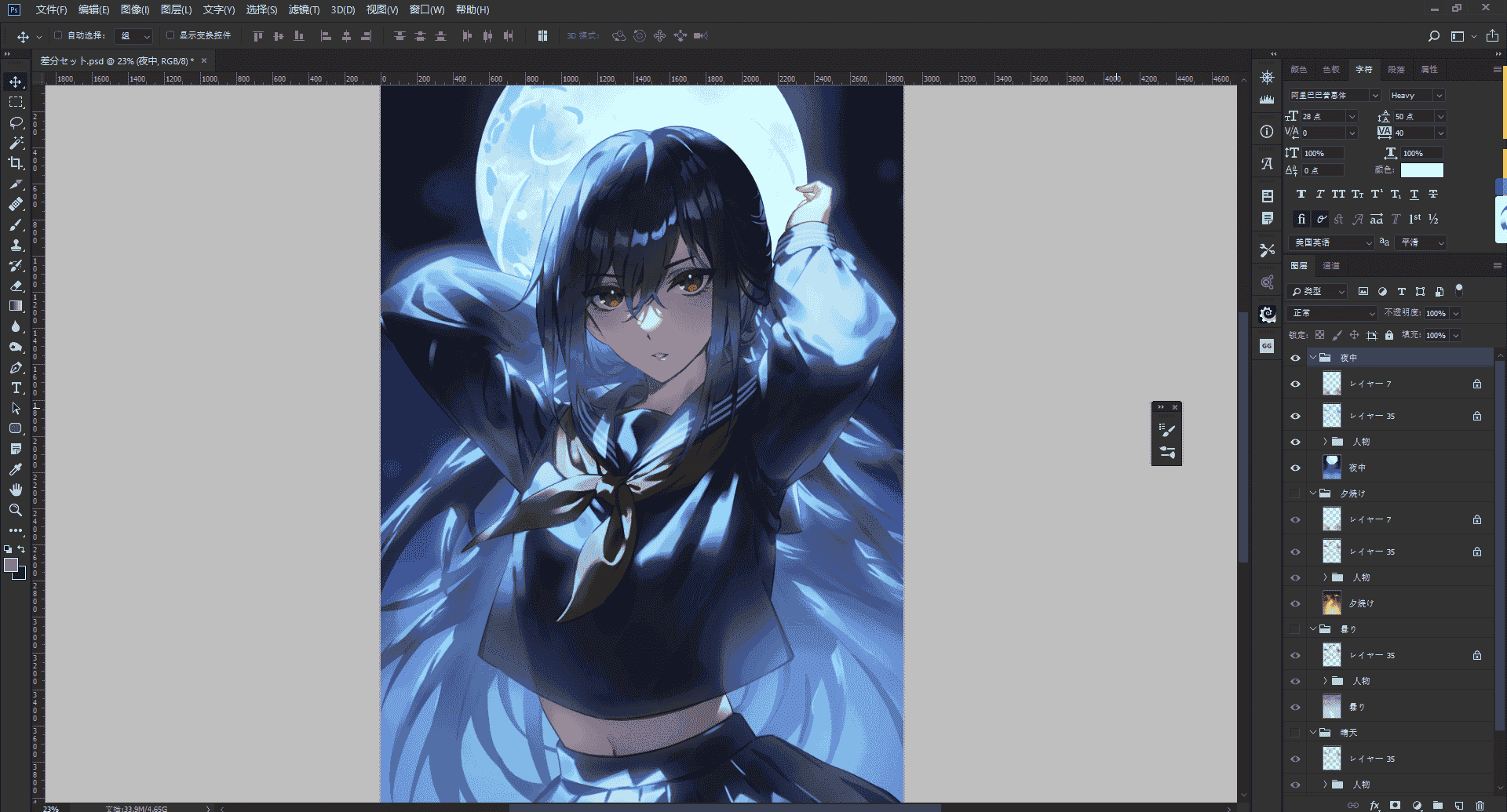Select the Clone Stamp tool
Image resolution: width=1507 pixels, height=812 pixels.
16,245
